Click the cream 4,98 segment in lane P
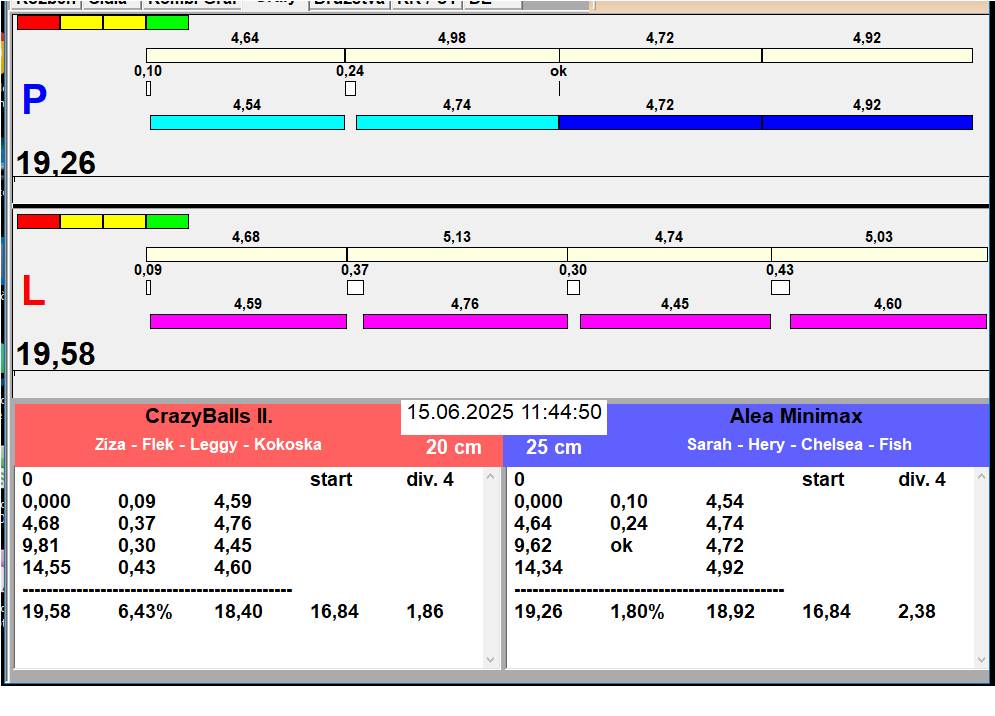 (452, 55)
